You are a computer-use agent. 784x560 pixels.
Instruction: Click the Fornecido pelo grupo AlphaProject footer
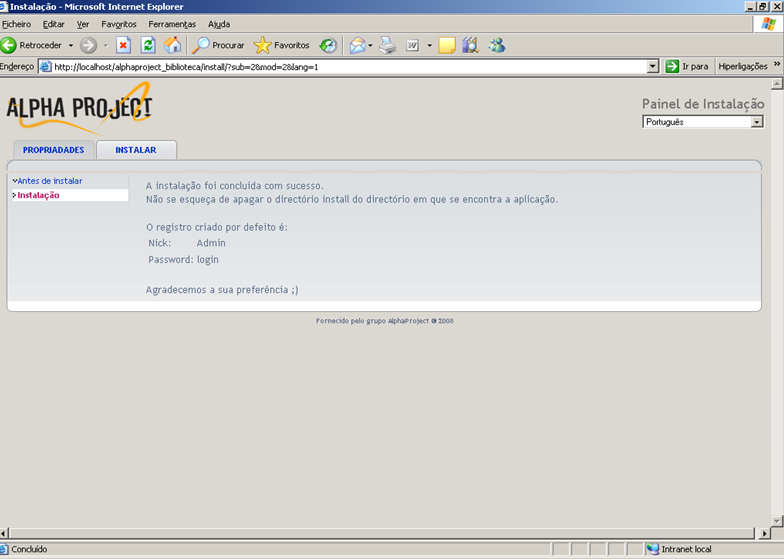click(384, 321)
